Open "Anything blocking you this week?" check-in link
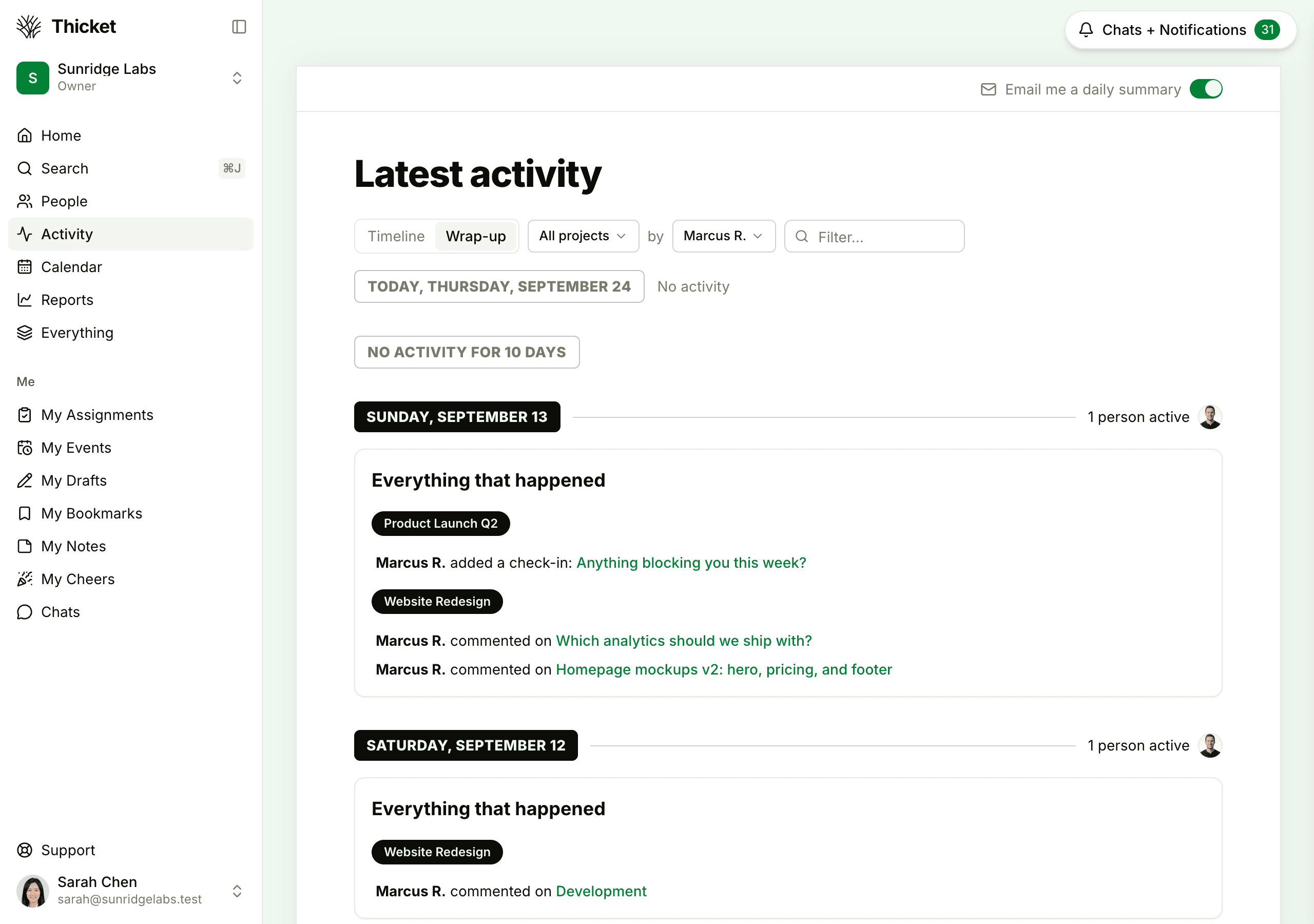Viewport: 1314px width, 924px height. (x=691, y=563)
